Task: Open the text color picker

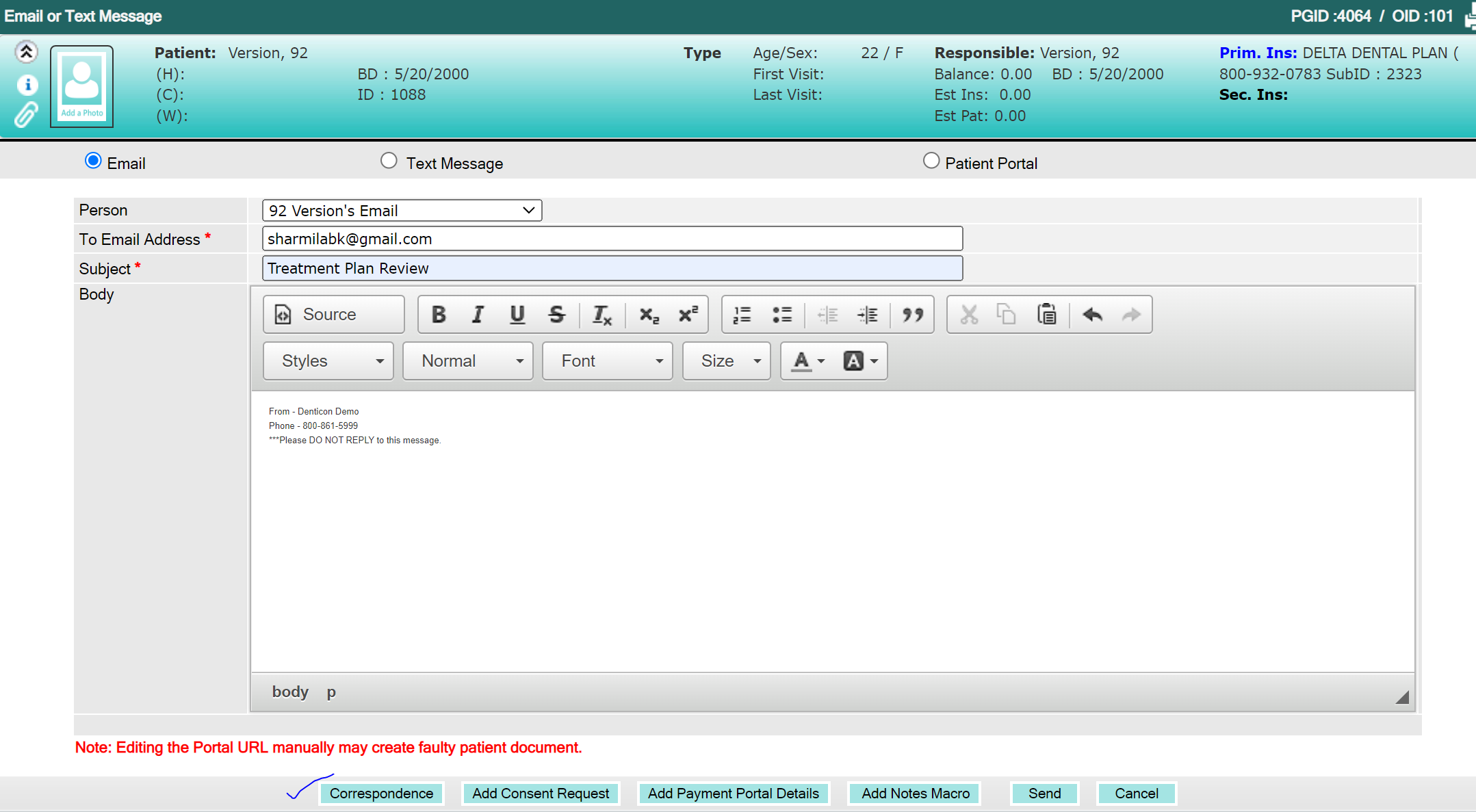Action: pyautogui.click(x=807, y=361)
